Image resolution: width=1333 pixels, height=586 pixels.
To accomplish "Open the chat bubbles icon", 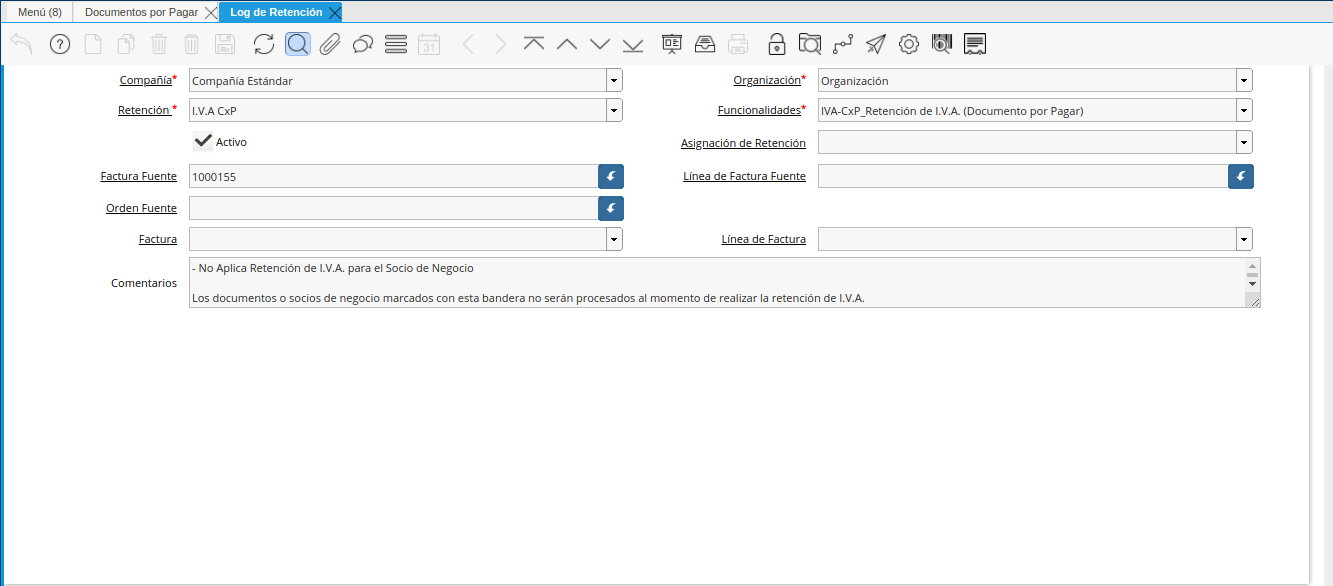I will pos(363,44).
